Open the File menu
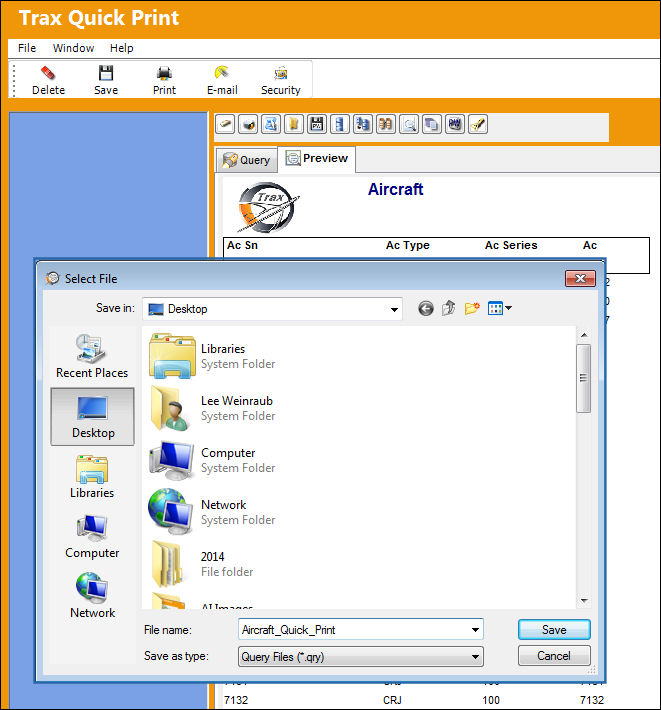The height and width of the screenshot is (710, 661). coord(27,48)
